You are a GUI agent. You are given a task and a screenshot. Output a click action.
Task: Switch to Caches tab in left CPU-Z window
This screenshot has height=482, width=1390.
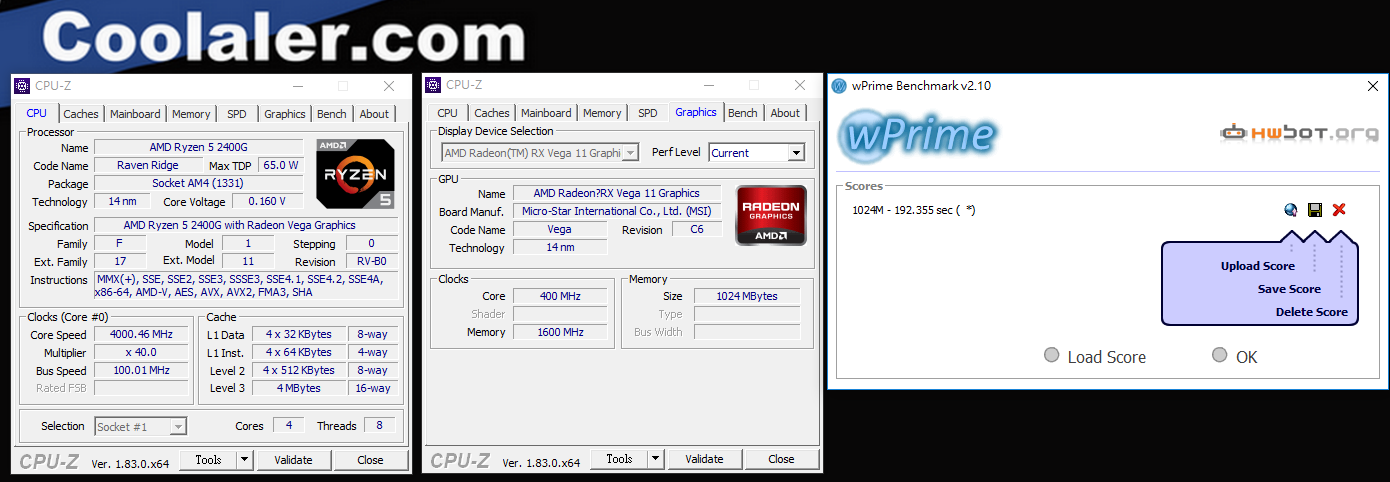[81, 114]
